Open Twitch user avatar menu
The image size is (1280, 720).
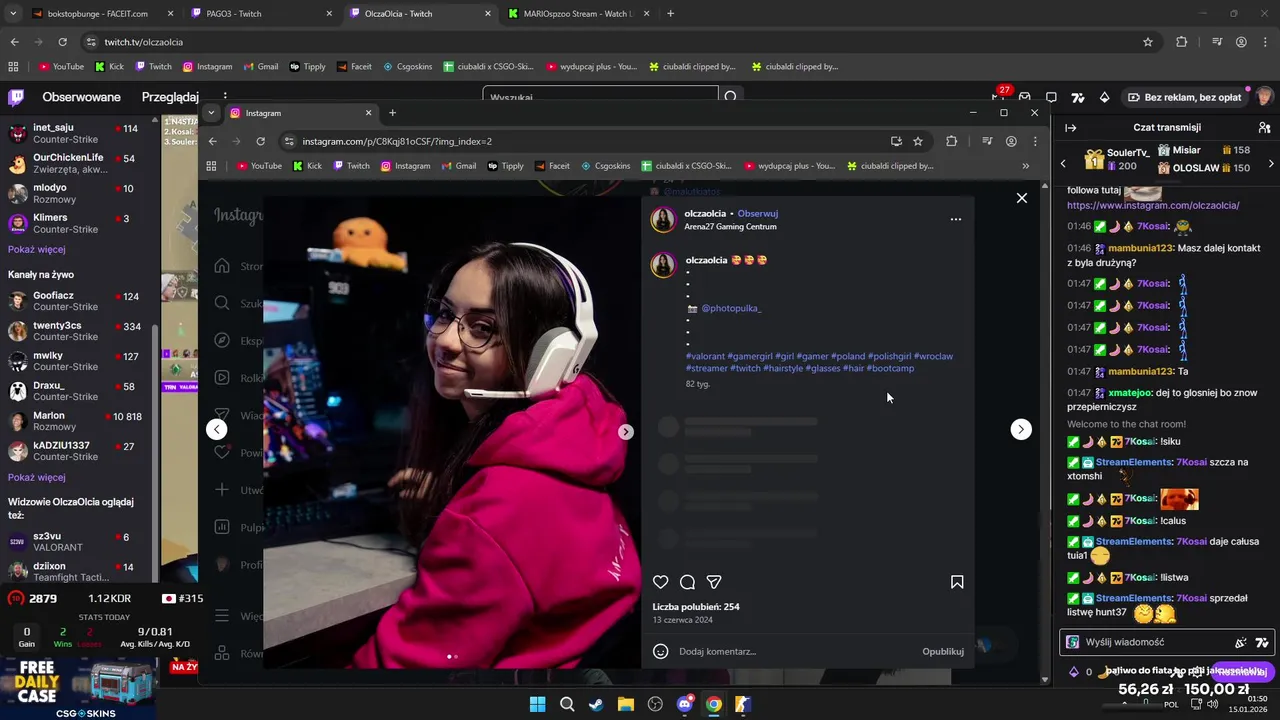click(1264, 97)
